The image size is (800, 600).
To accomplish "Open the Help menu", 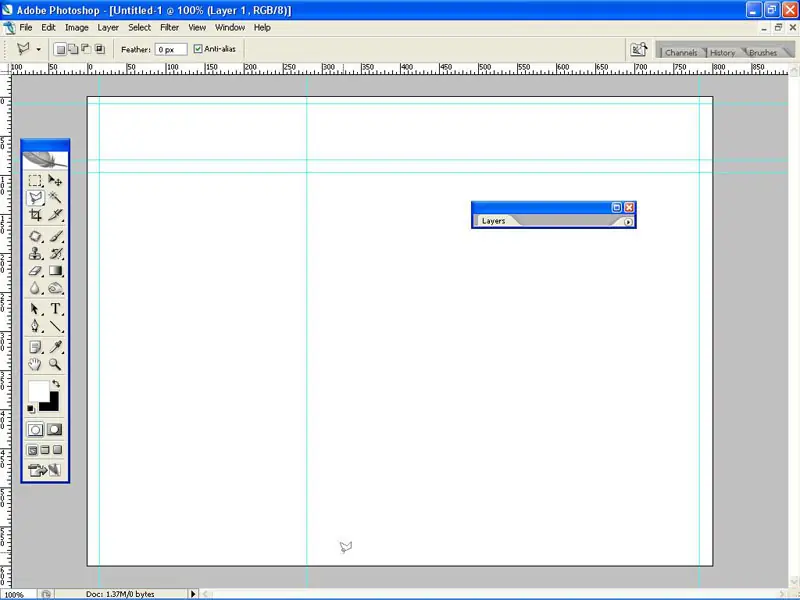I will [x=262, y=28].
